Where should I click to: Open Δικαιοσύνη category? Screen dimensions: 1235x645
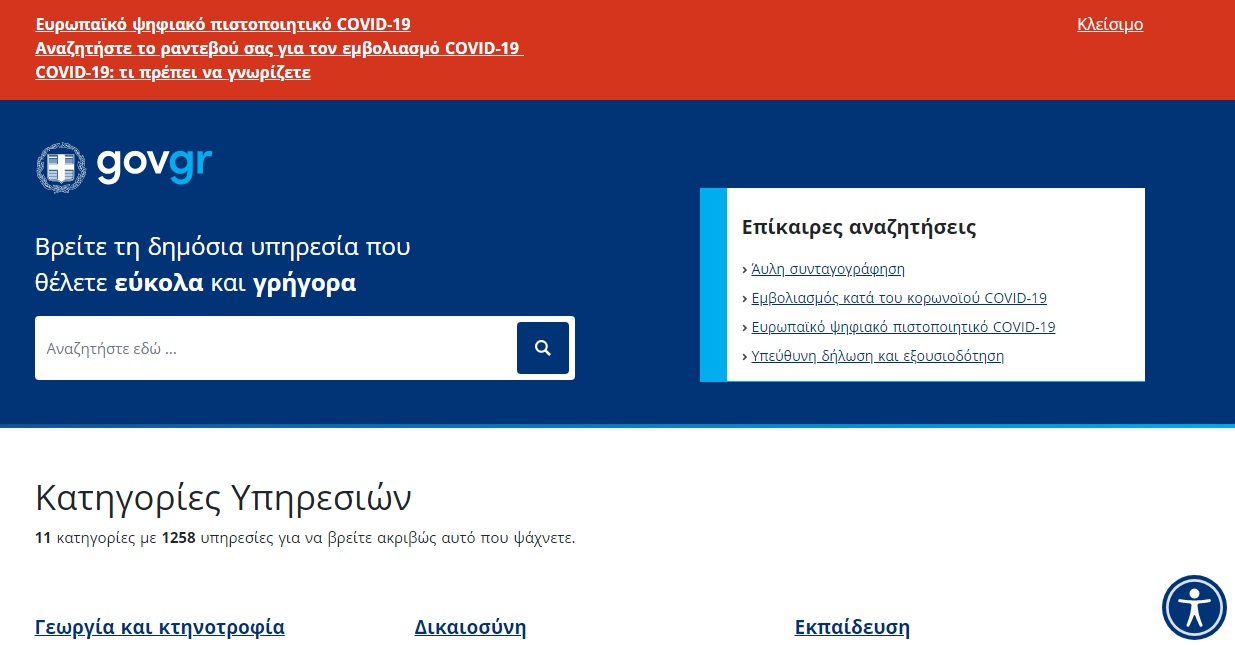point(470,628)
